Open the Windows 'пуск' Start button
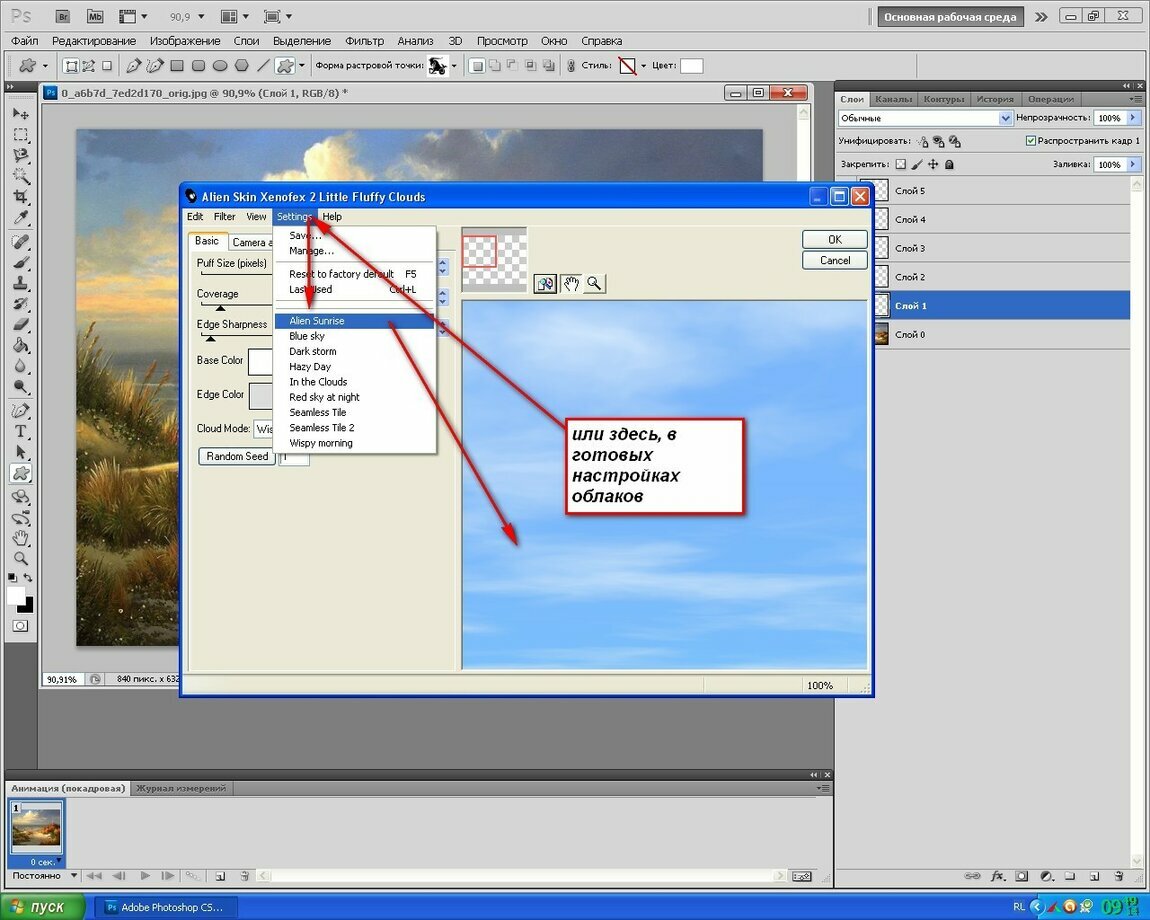The height and width of the screenshot is (920, 1150). click(43, 907)
